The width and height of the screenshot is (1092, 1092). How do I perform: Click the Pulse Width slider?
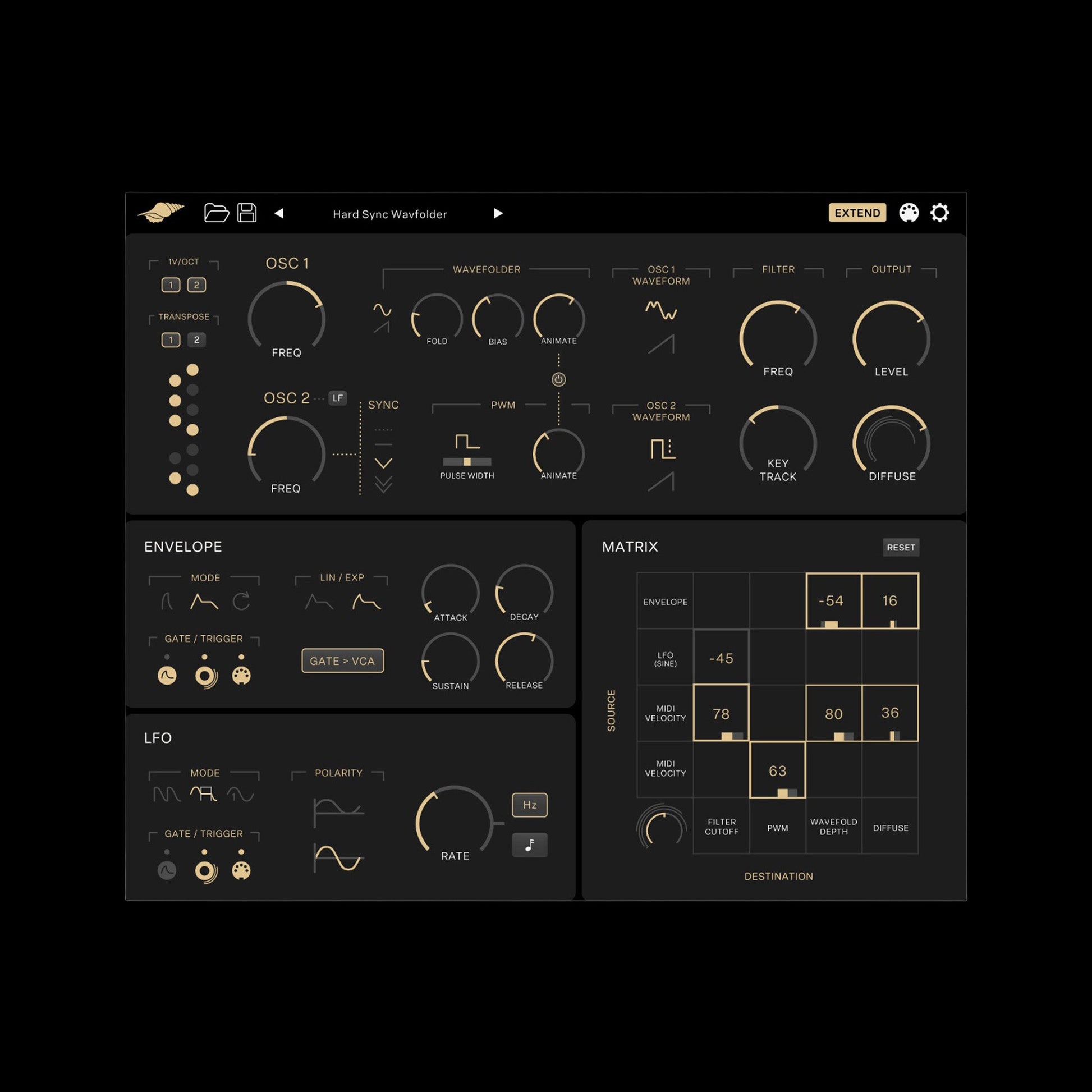coord(467,462)
